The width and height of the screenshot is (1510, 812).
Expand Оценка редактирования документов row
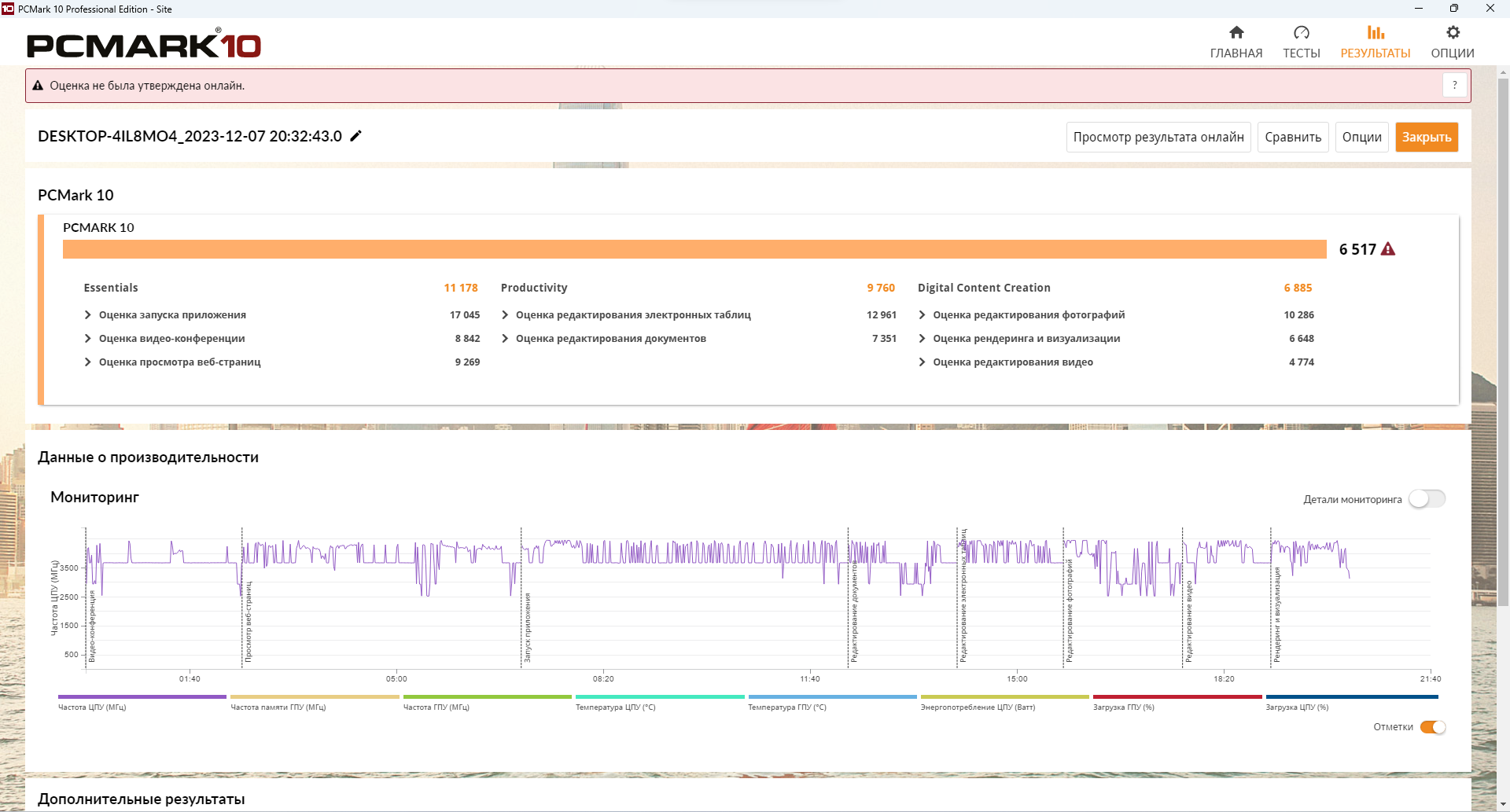tap(505, 339)
